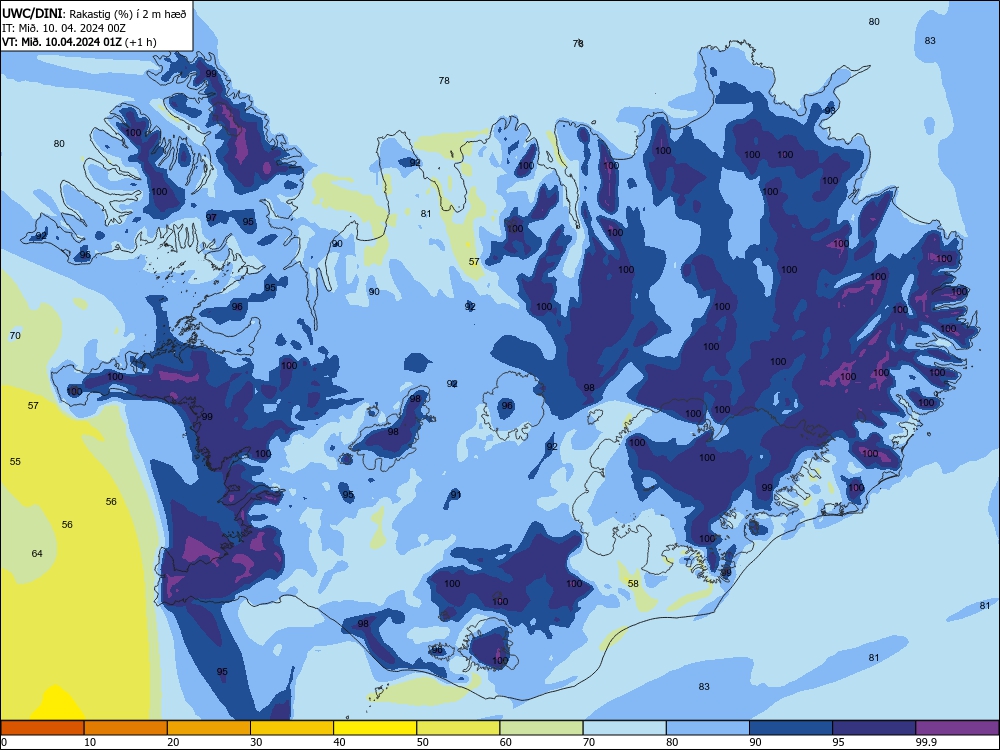Select the 80–90 medium blue legend swatch
This screenshot has width=1000, height=750.
pos(708,728)
